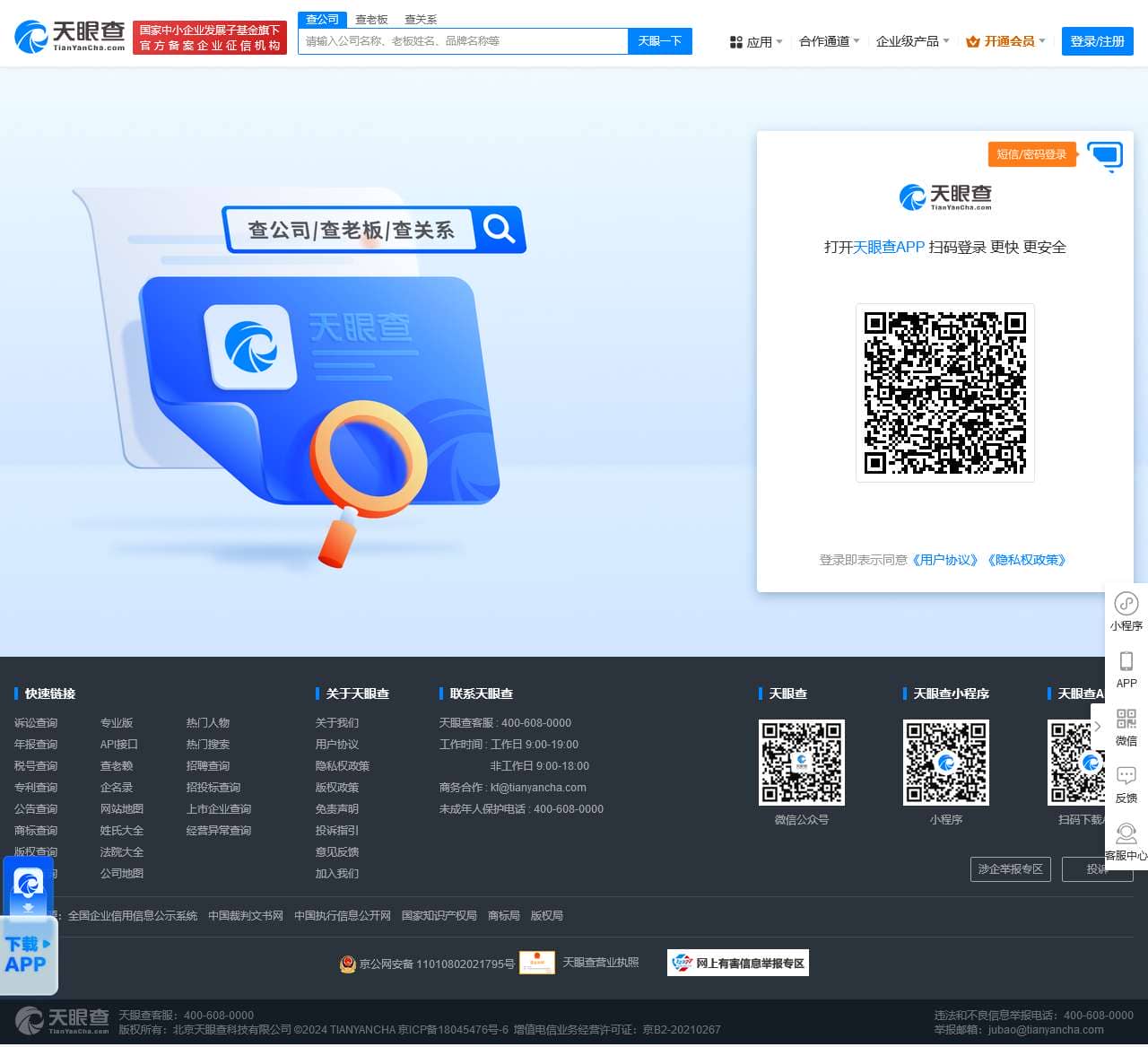Open 诉讼查询 quick link
Screen dimensions: 1148x1047
pos(36,723)
